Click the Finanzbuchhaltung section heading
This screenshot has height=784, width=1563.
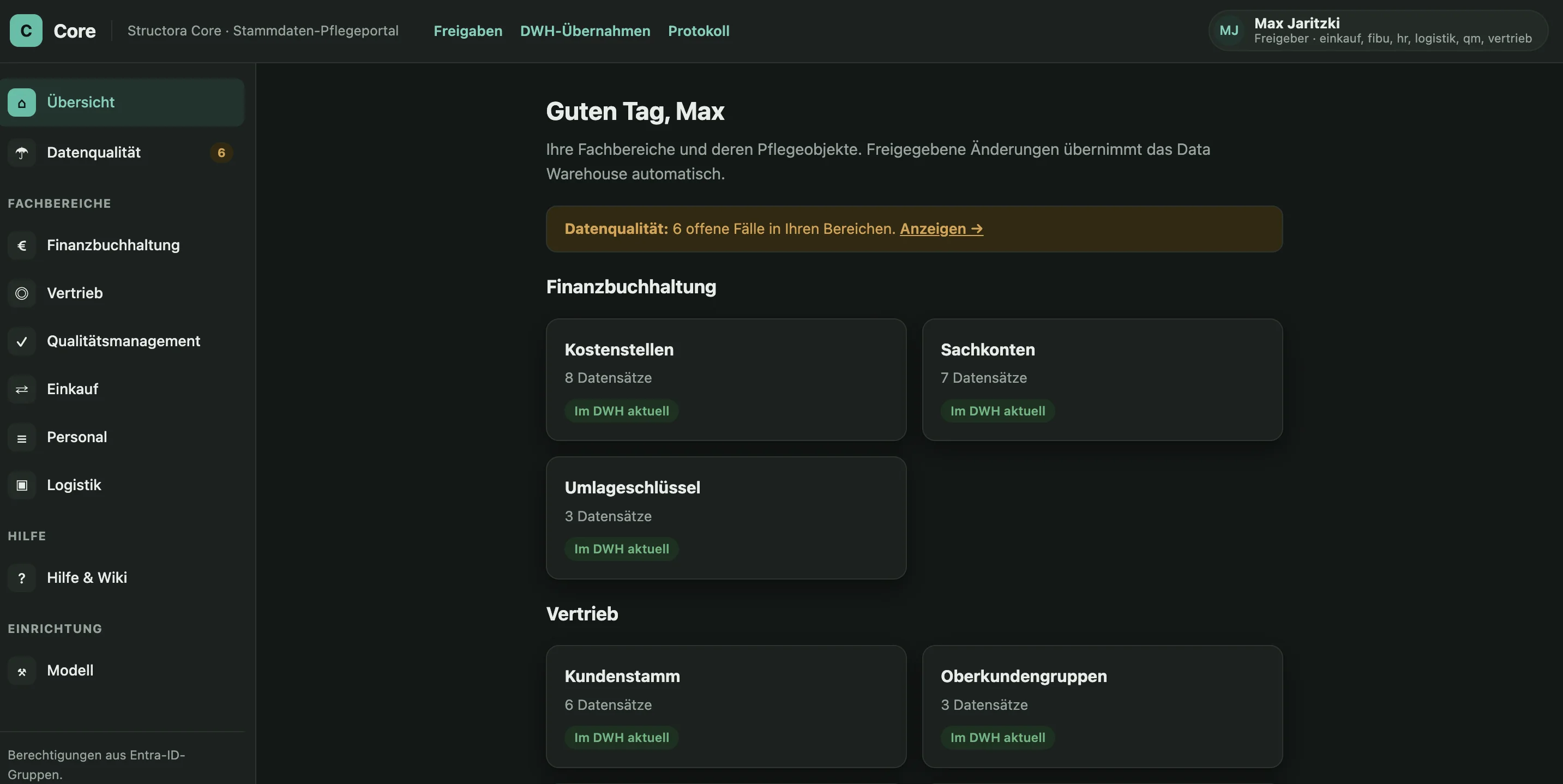coord(631,286)
